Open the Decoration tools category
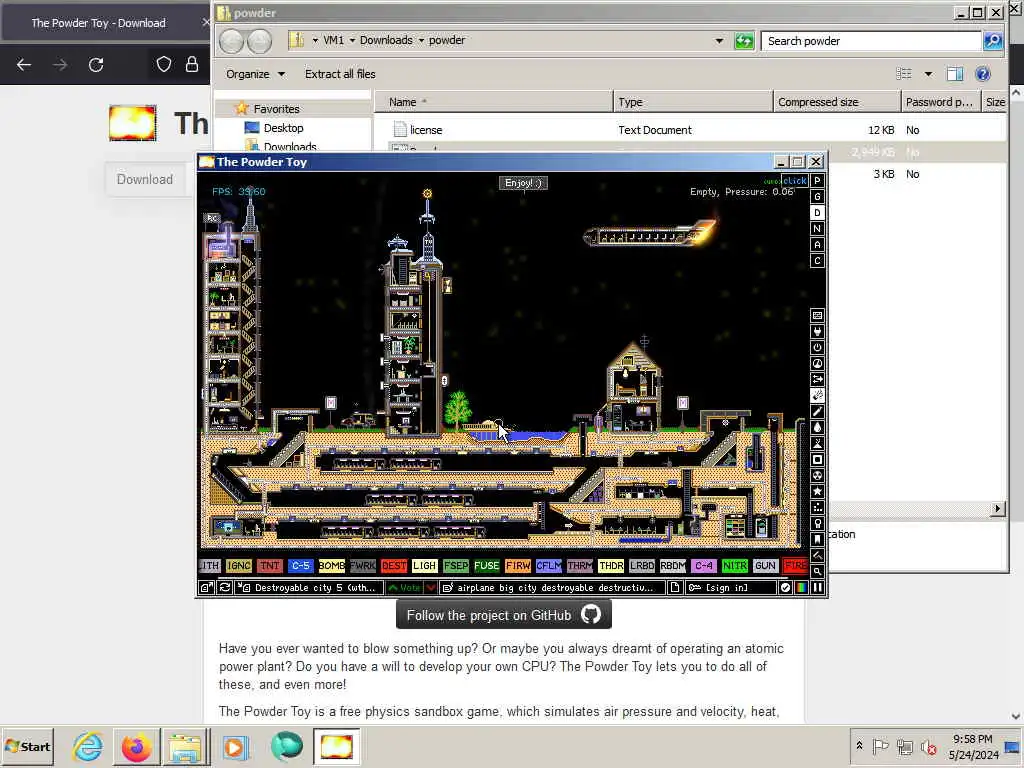The image size is (1024, 768). pos(817,555)
